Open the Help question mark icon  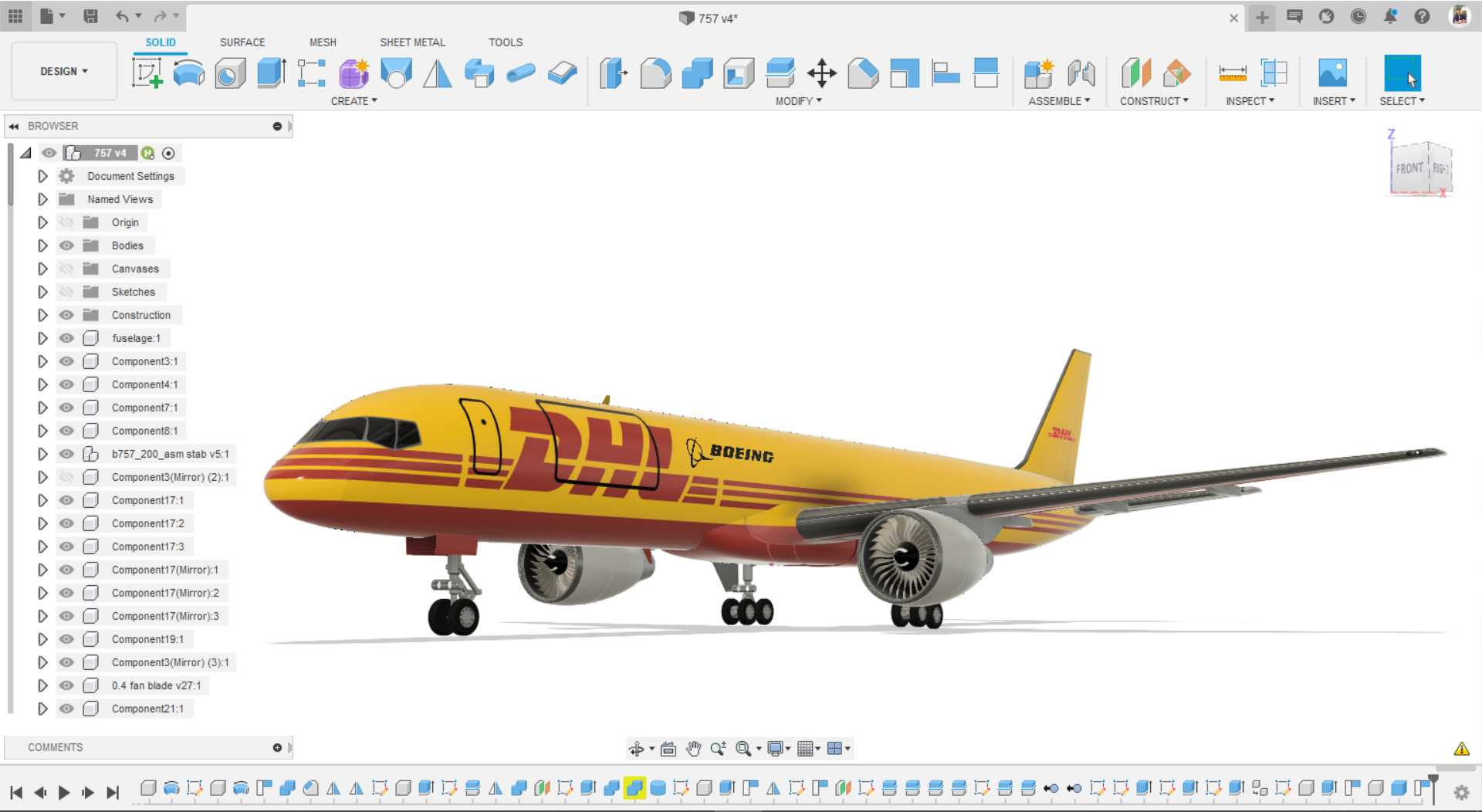[x=1422, y=16]
